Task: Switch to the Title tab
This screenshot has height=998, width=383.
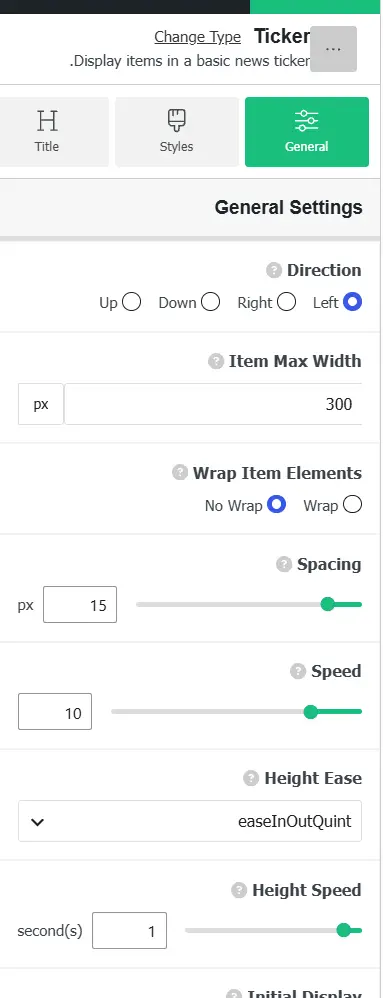Action: 46,132
